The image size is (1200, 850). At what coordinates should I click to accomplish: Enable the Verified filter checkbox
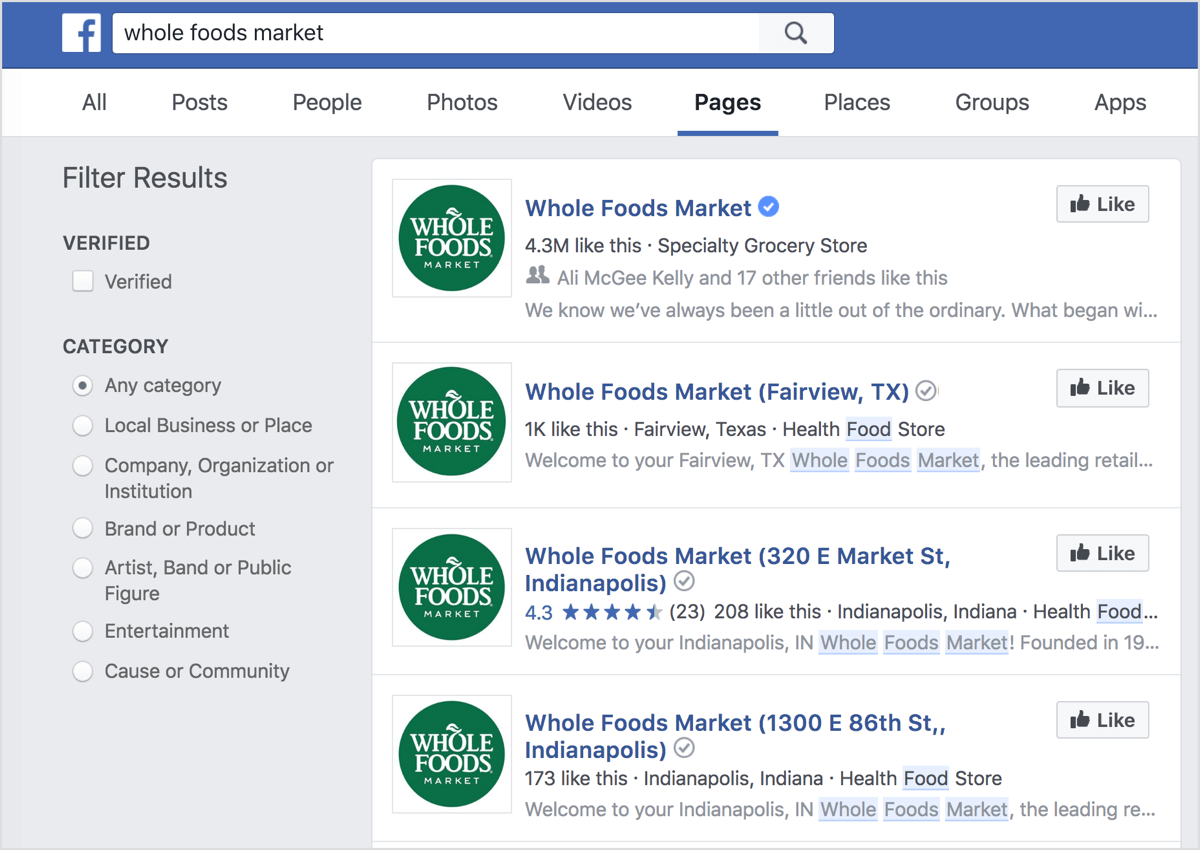tap(83, 282)
